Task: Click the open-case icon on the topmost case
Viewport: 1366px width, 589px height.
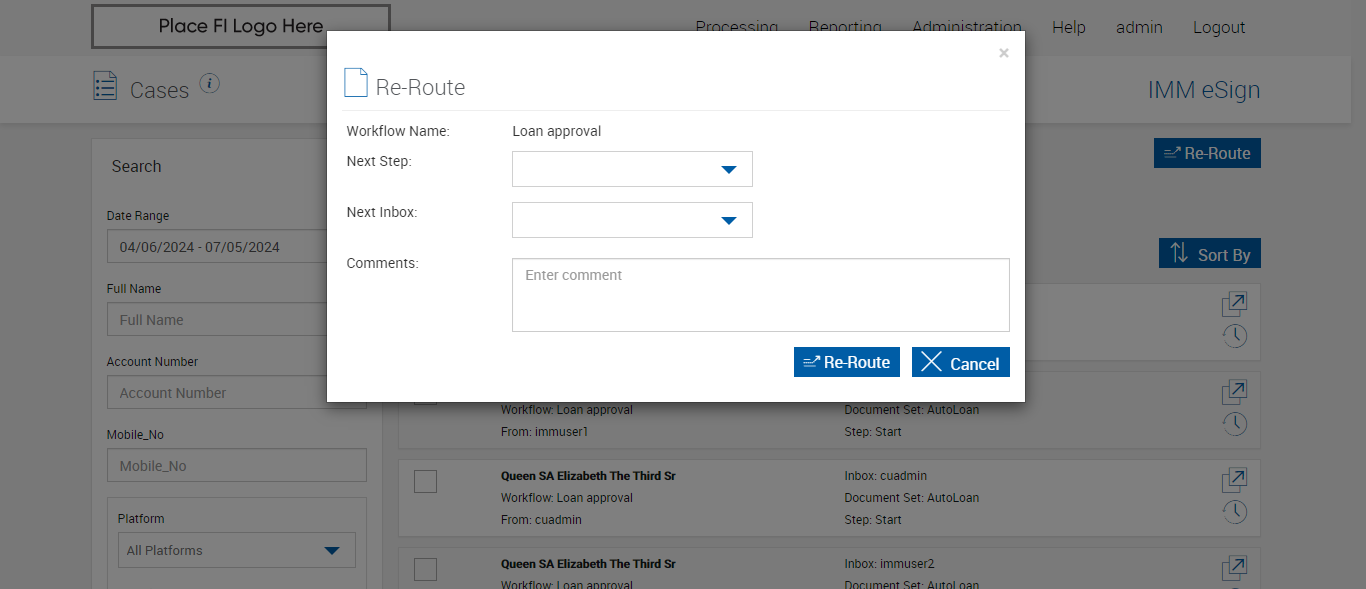Action: 1234,303
